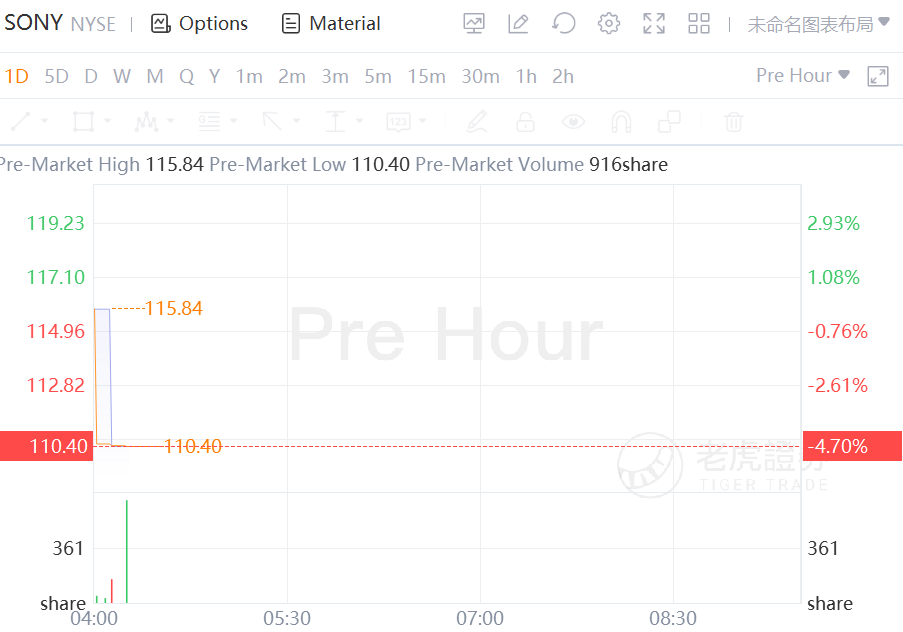903x632 pixels.
Task: Open the chart layout grid icon
Action: (699, 23)
